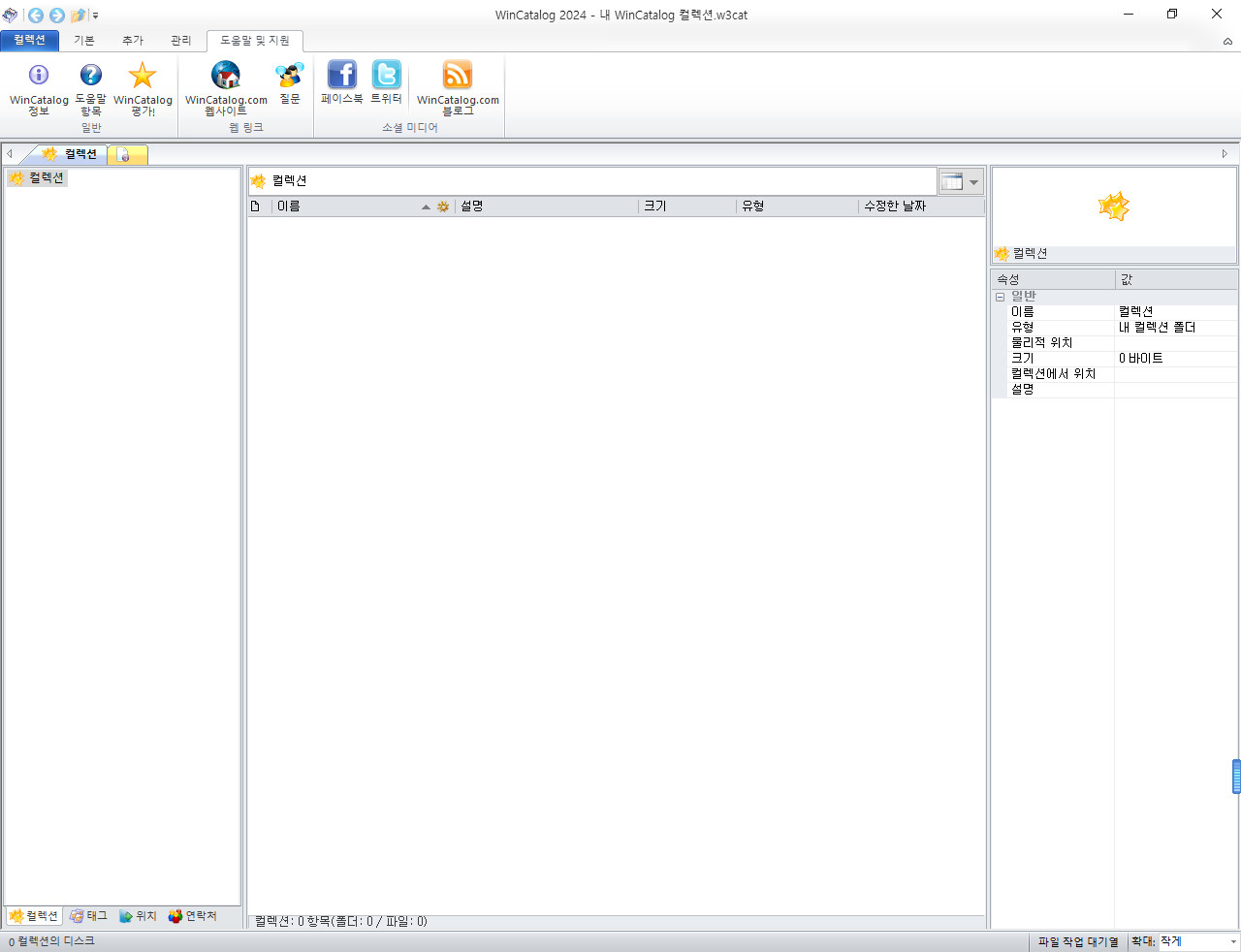The image size is (1241, 952).
Task: Click 컬렉션: 0 항목 status line
Action: [340, 922]
